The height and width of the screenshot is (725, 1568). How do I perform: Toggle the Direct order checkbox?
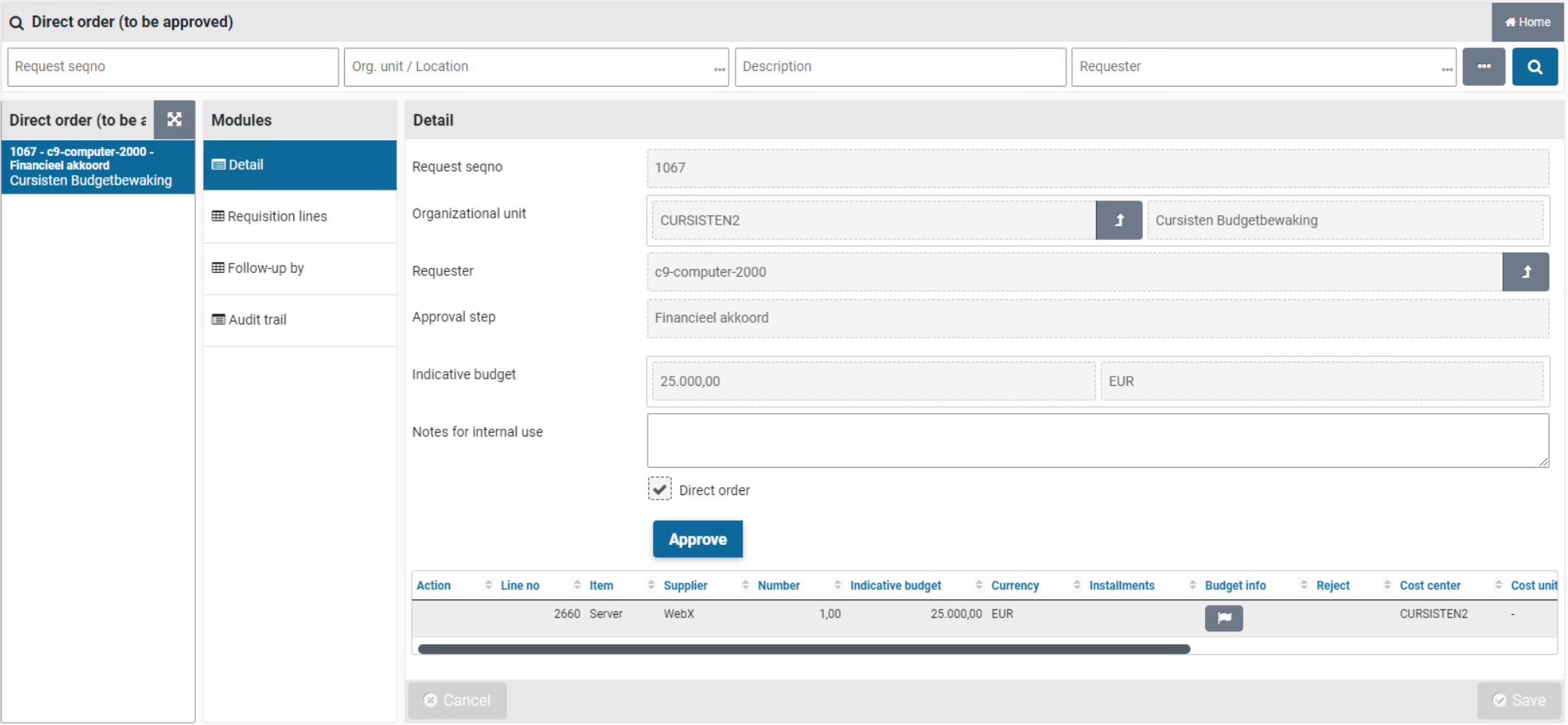[x=660, y=490]
